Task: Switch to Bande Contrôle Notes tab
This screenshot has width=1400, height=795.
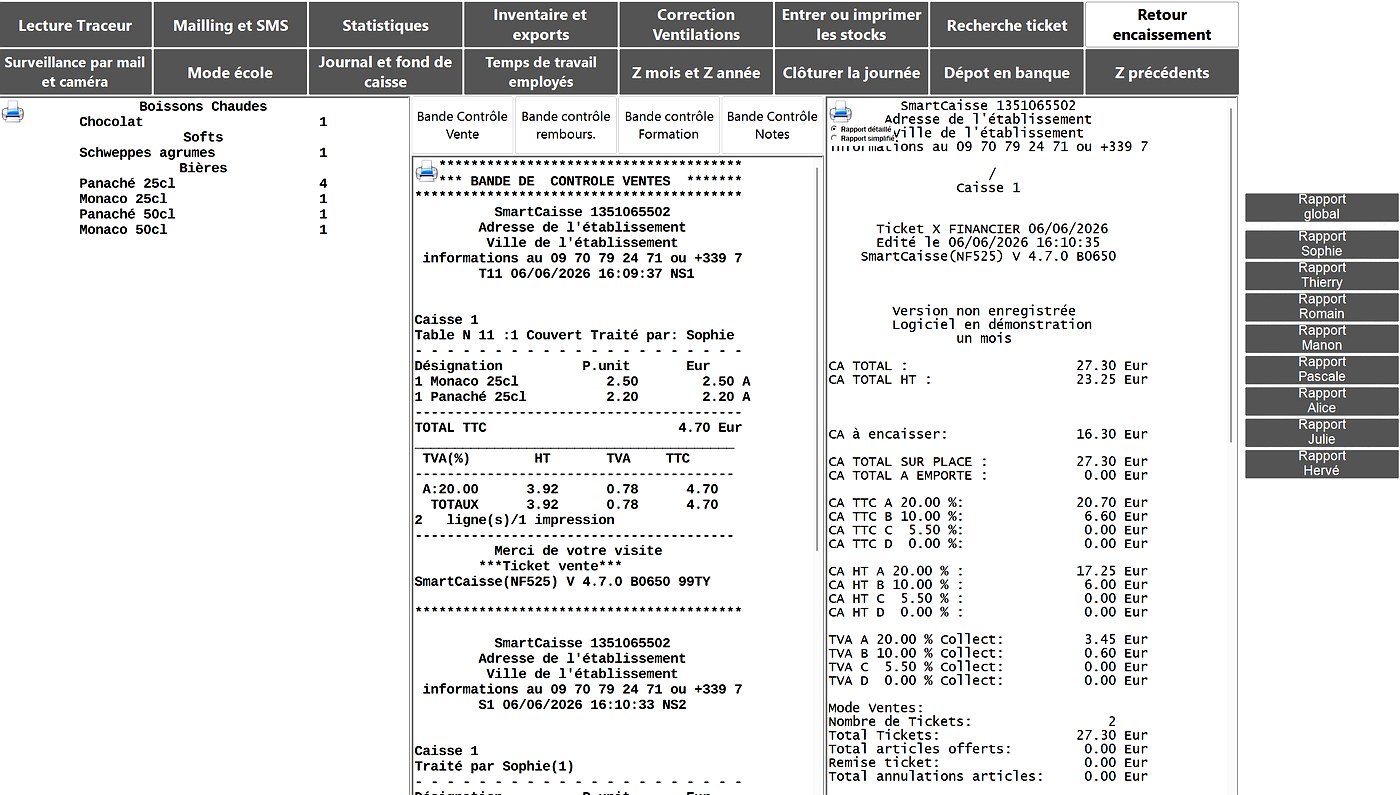Action: click(x=772, y=125)
